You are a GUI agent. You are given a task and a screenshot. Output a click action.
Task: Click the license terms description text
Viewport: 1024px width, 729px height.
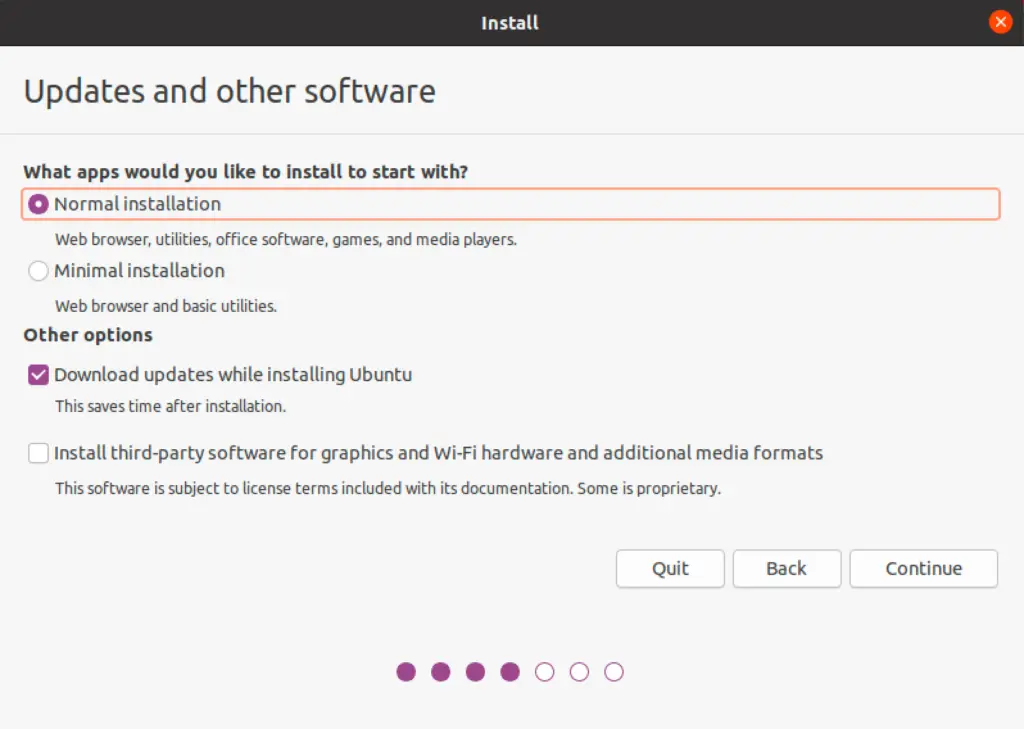point(388,489)
